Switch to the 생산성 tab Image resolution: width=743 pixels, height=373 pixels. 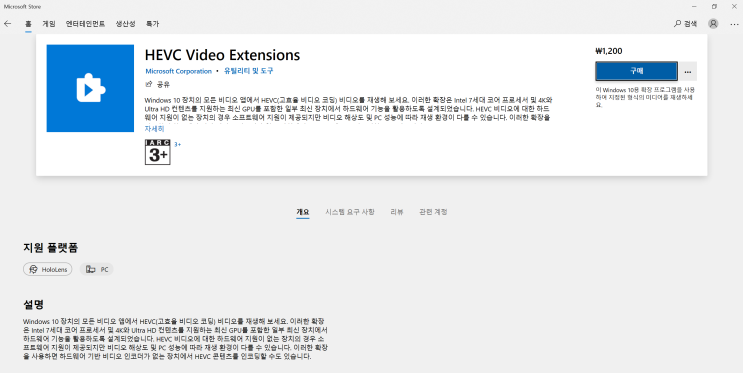click(126, 24)
